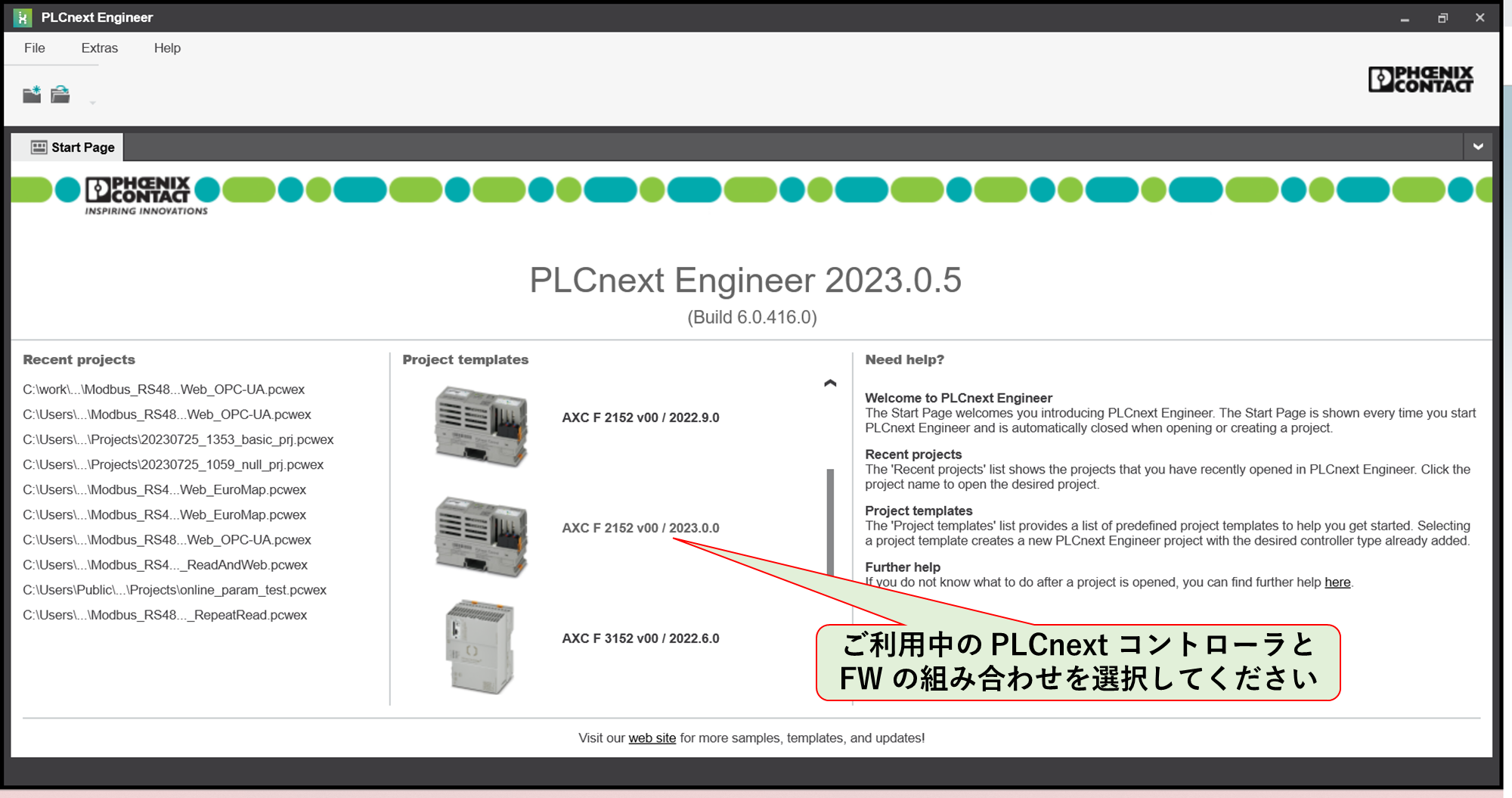This screenshot has height=798, width=1512.
Task: Open the Extras menu
Action: (98, 48)
